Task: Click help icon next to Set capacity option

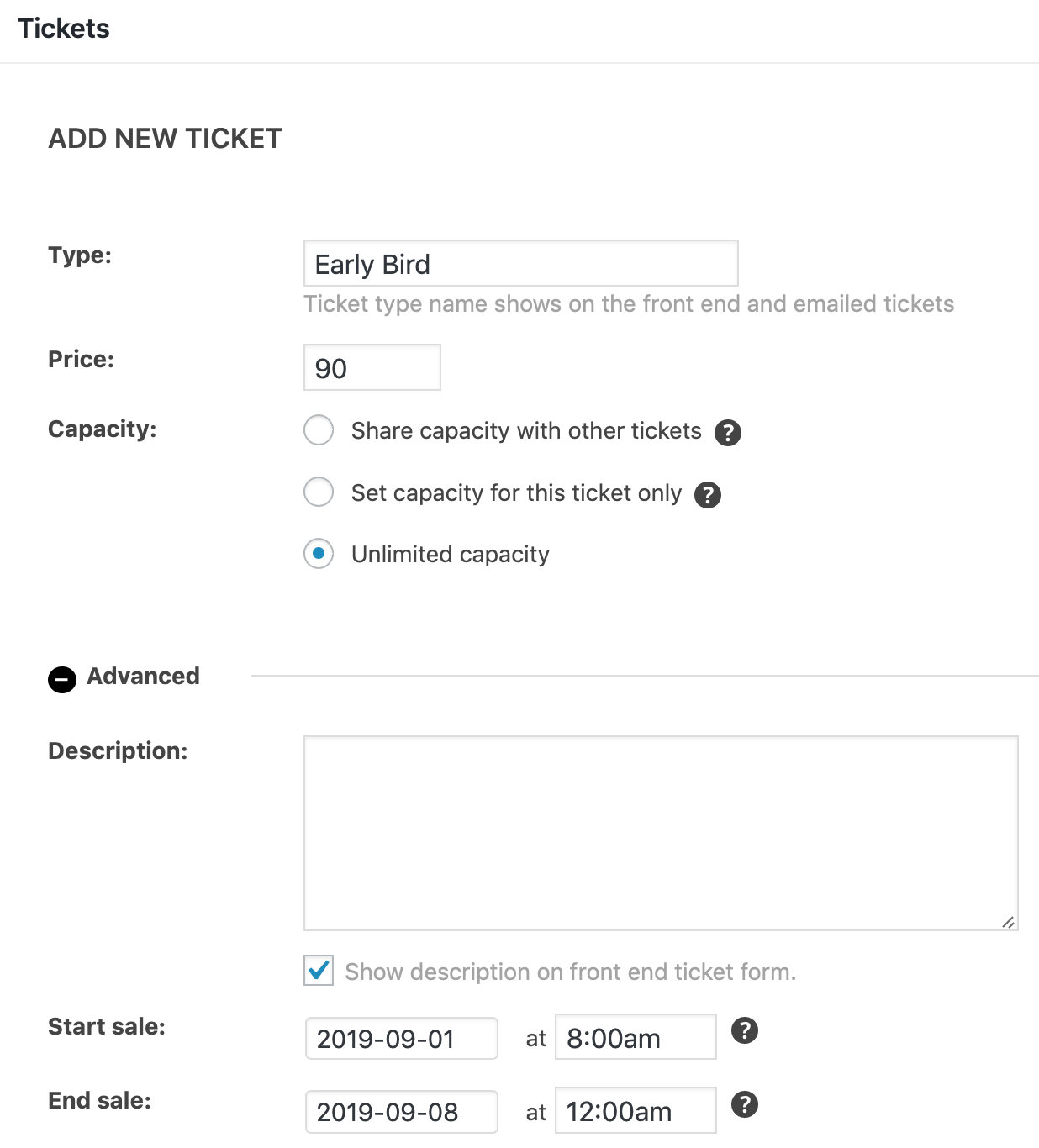Action: click(x=708, y=495)
